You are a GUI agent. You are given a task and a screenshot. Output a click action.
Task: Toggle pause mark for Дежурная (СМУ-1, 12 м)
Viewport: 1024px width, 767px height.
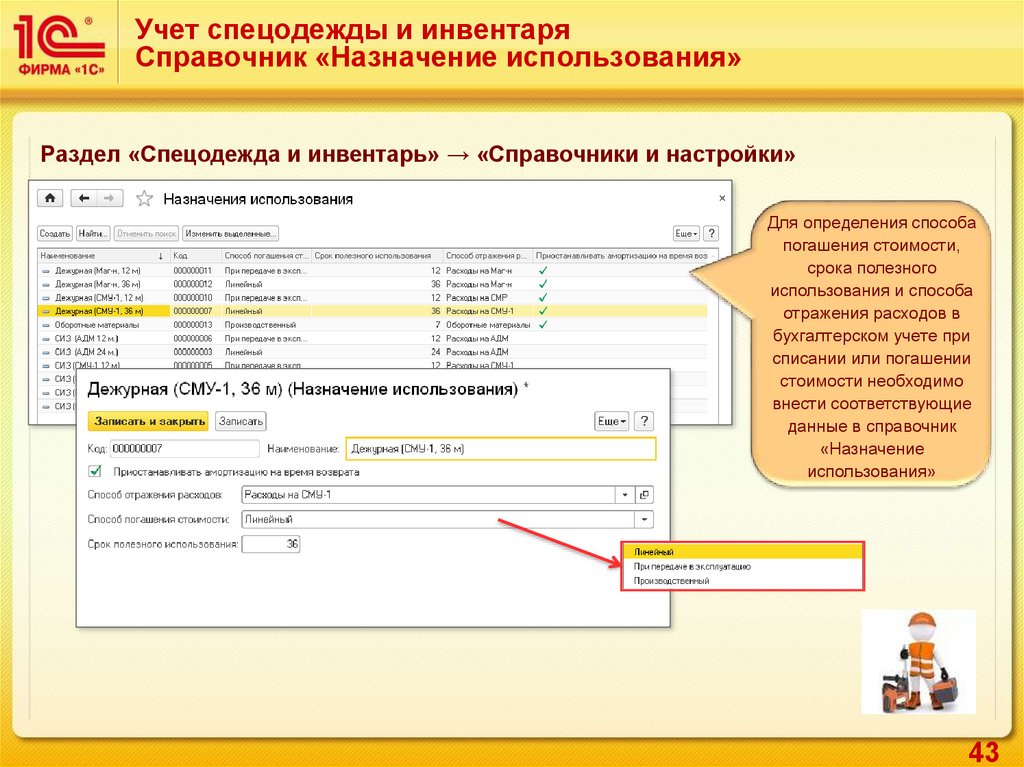pos(543,298)
